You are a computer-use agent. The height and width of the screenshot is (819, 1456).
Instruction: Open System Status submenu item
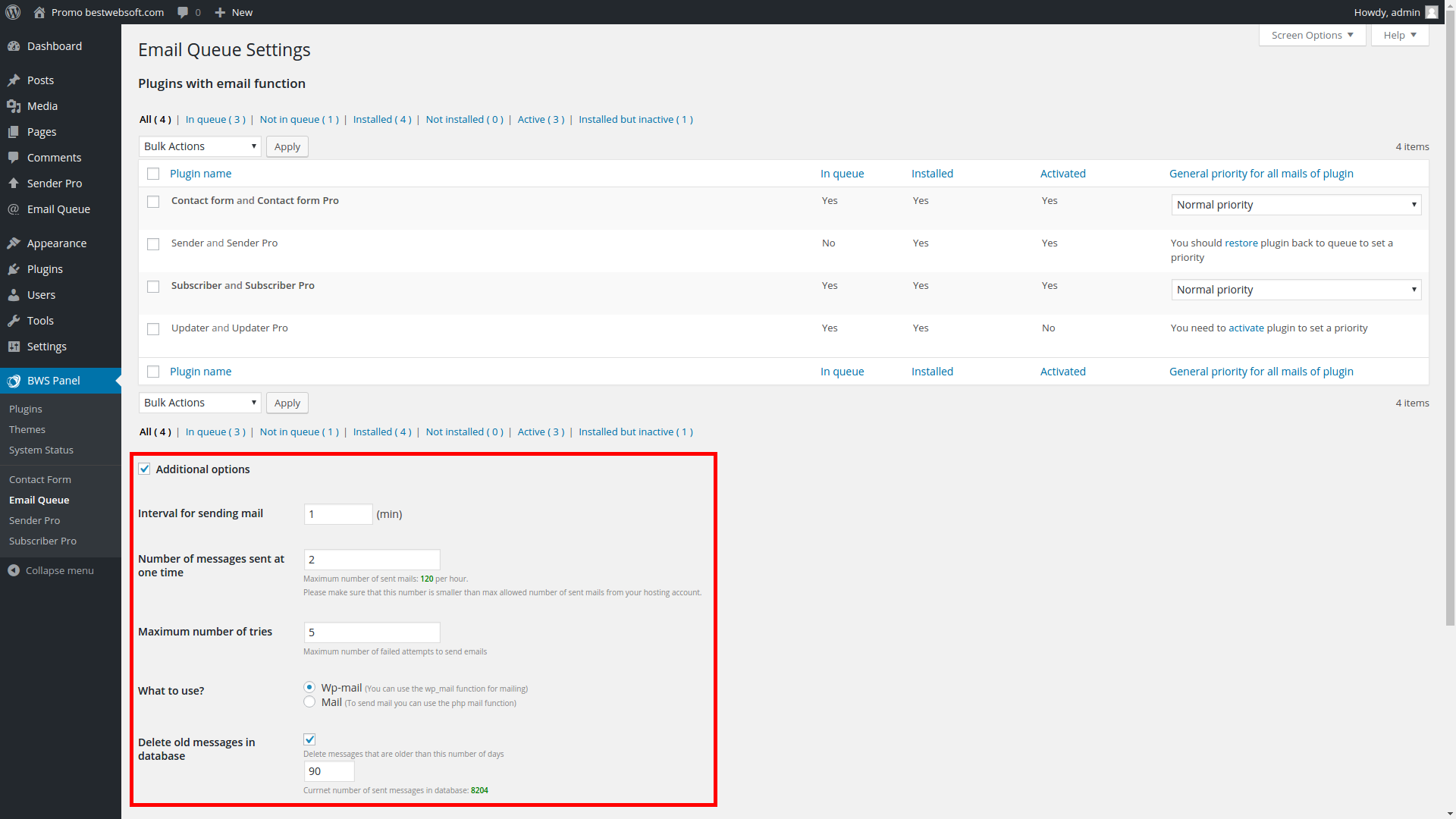tap(41, 450)
